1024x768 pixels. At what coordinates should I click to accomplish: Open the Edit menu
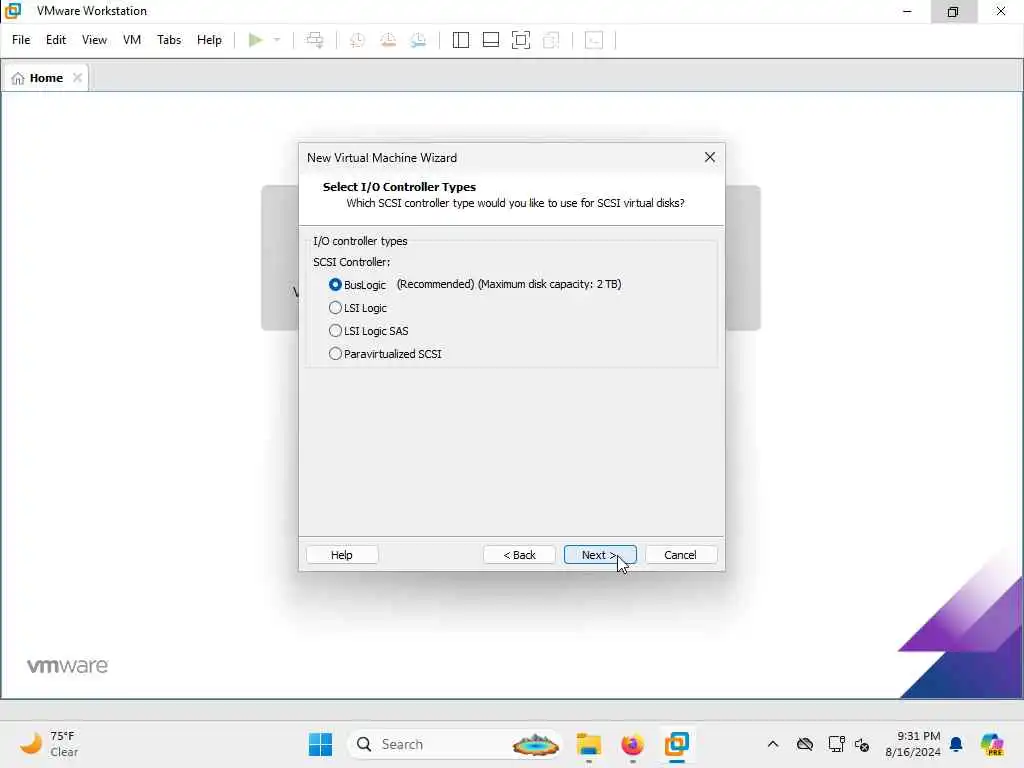click(56, 40)
